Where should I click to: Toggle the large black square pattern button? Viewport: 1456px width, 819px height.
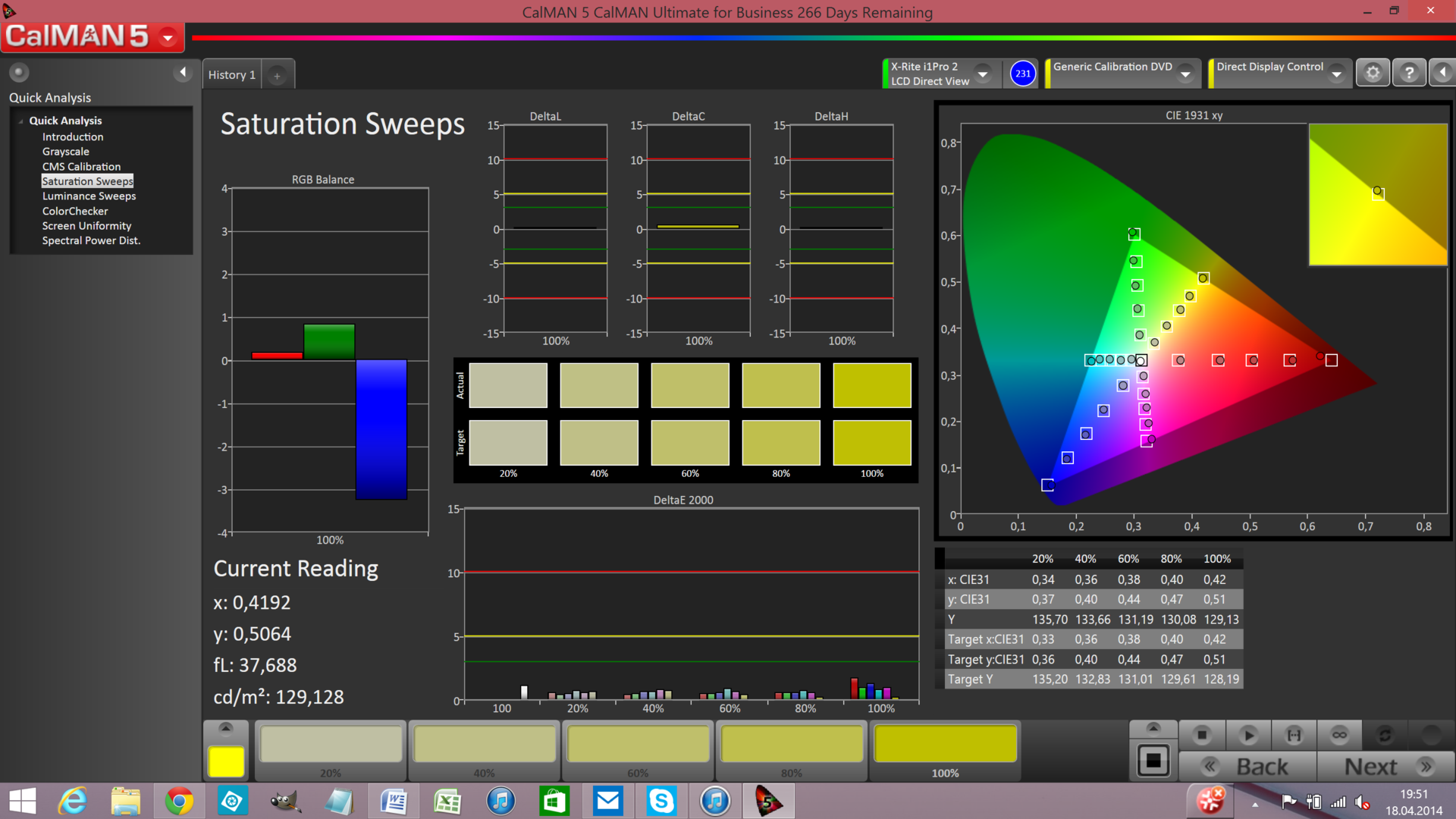tap(1153, 760)
